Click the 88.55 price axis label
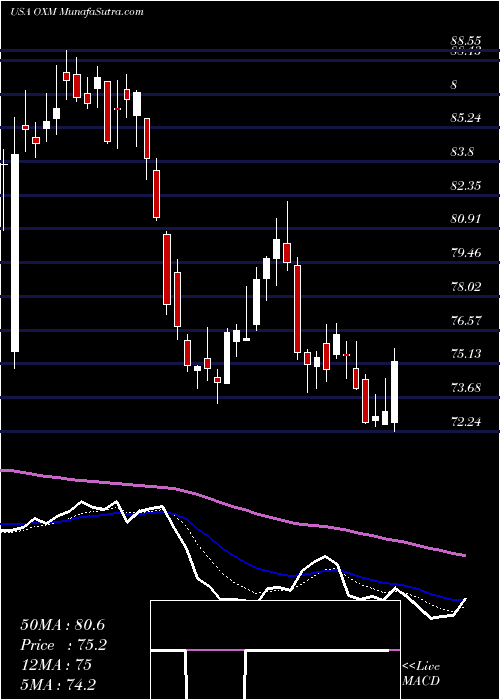The height and width of the screenshot is (700, 500). (466, 42)
